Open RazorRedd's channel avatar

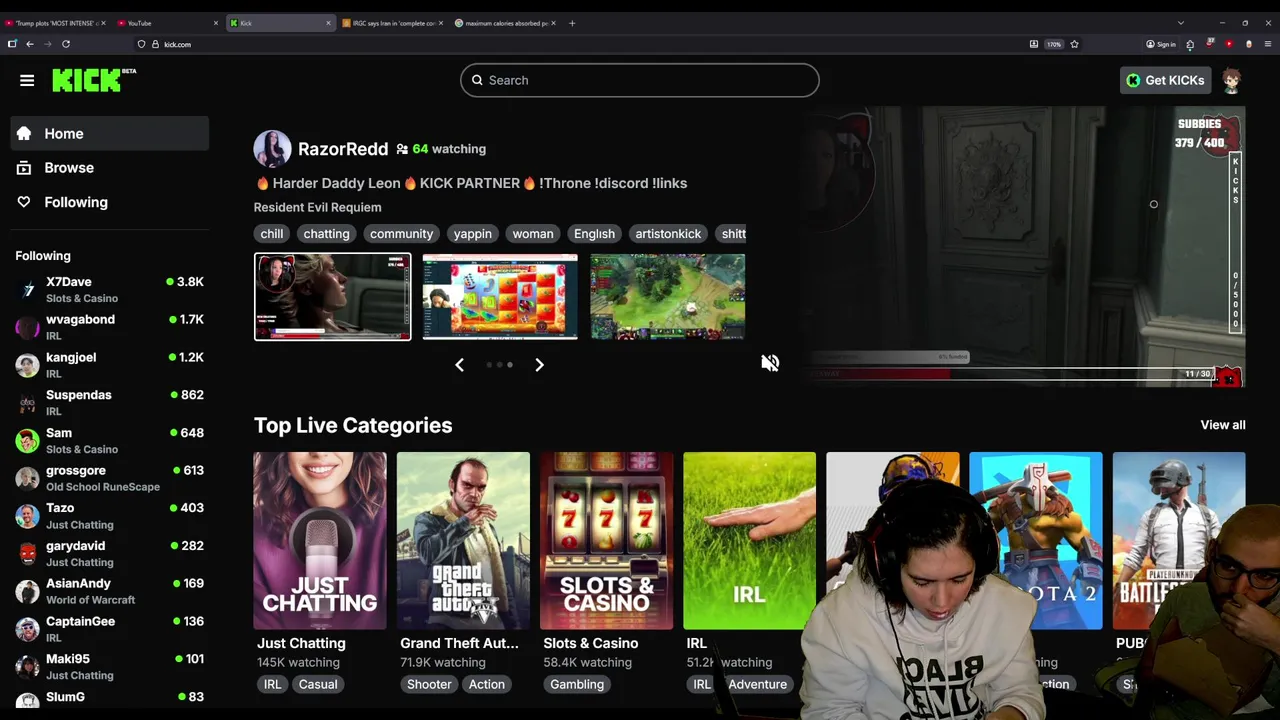(272, 149)
